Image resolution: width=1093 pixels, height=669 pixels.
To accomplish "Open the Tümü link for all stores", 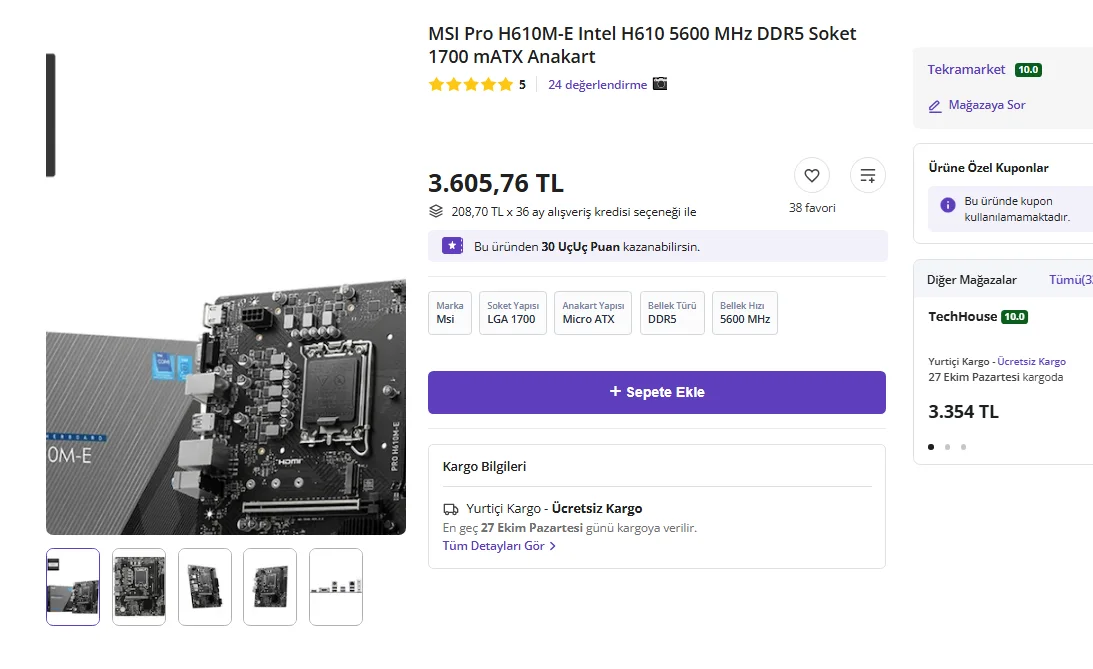I will click(1071, 279).
